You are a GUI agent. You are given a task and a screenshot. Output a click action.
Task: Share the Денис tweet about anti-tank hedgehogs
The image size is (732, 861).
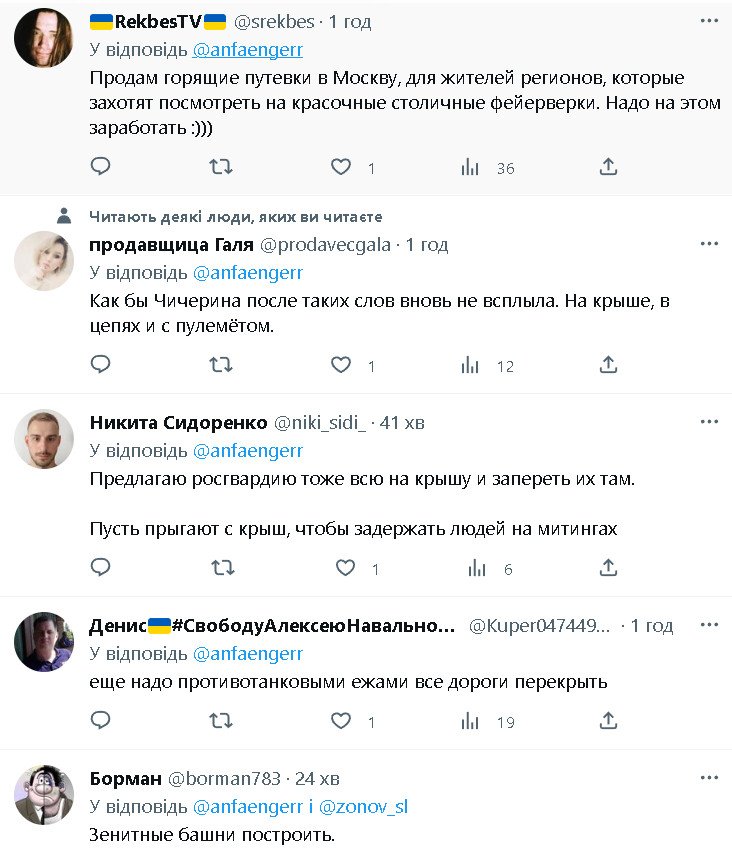coord(608,720)
